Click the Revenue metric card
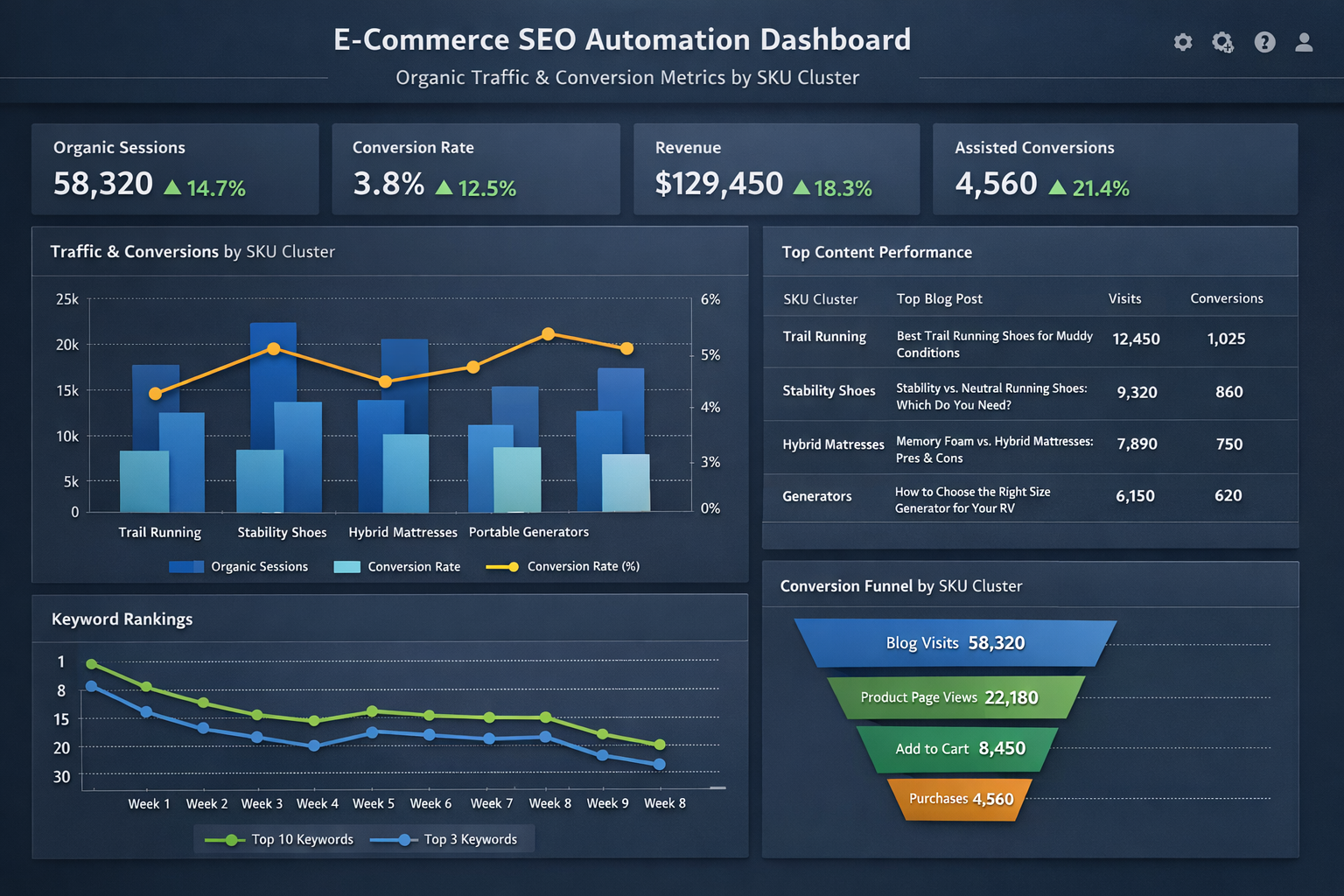The height and width of the screenshot is (896, 1344). (x=775, y=169)
